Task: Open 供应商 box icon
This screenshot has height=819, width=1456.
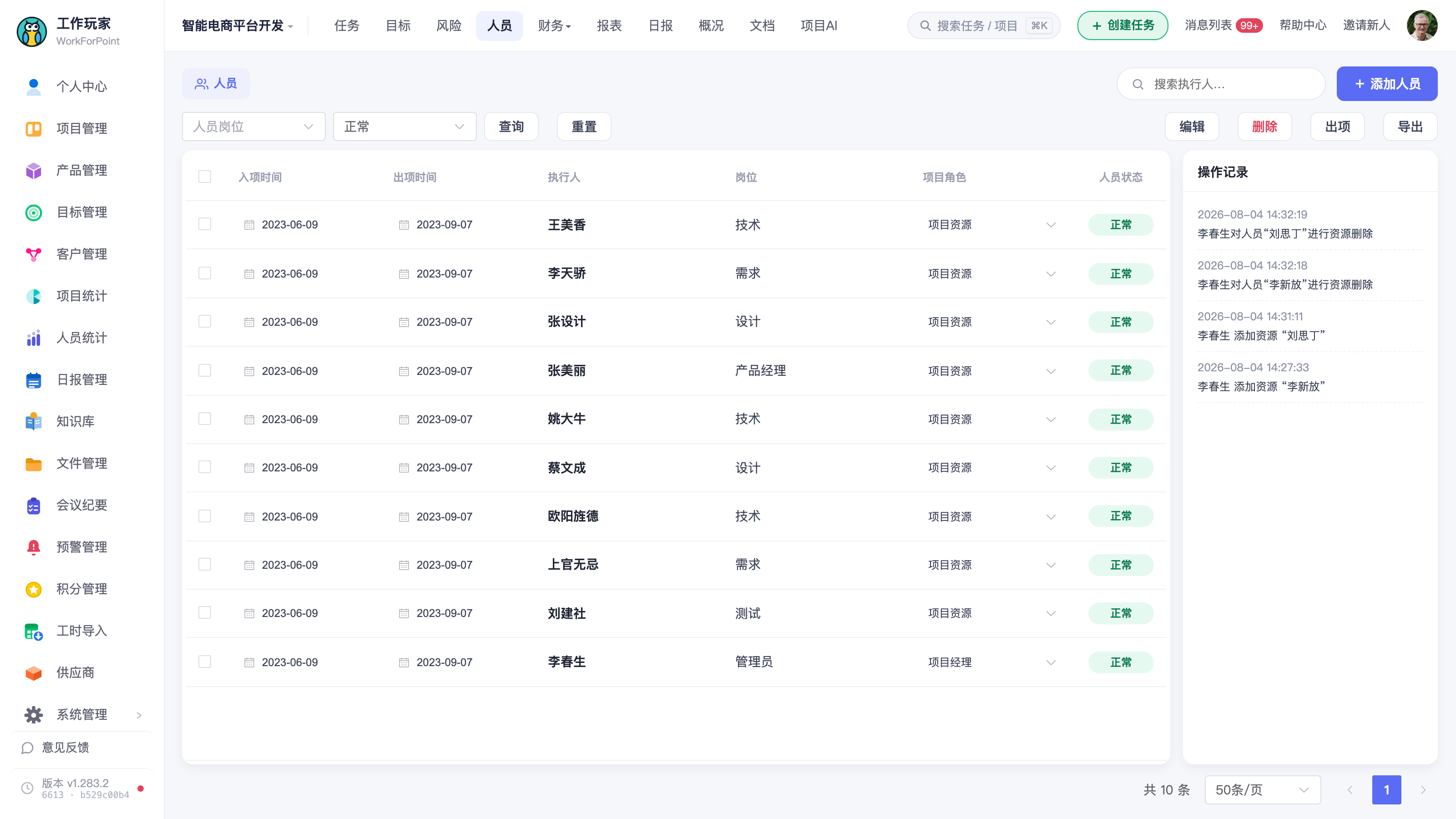Action: [x=34, y=672]
